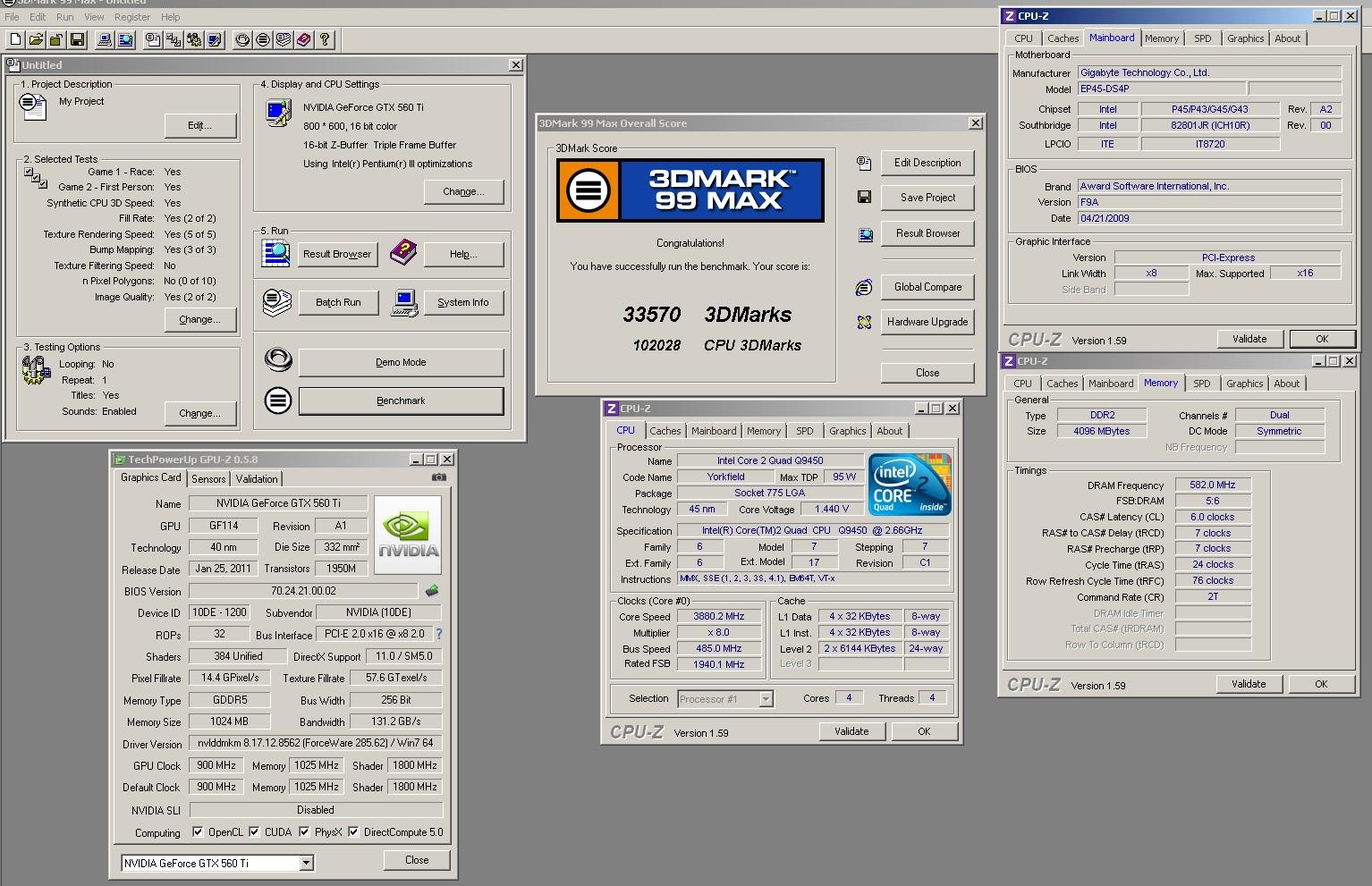Open the Run menu
This screenshot has height=886, width=1372.
(x=65, y=17)
